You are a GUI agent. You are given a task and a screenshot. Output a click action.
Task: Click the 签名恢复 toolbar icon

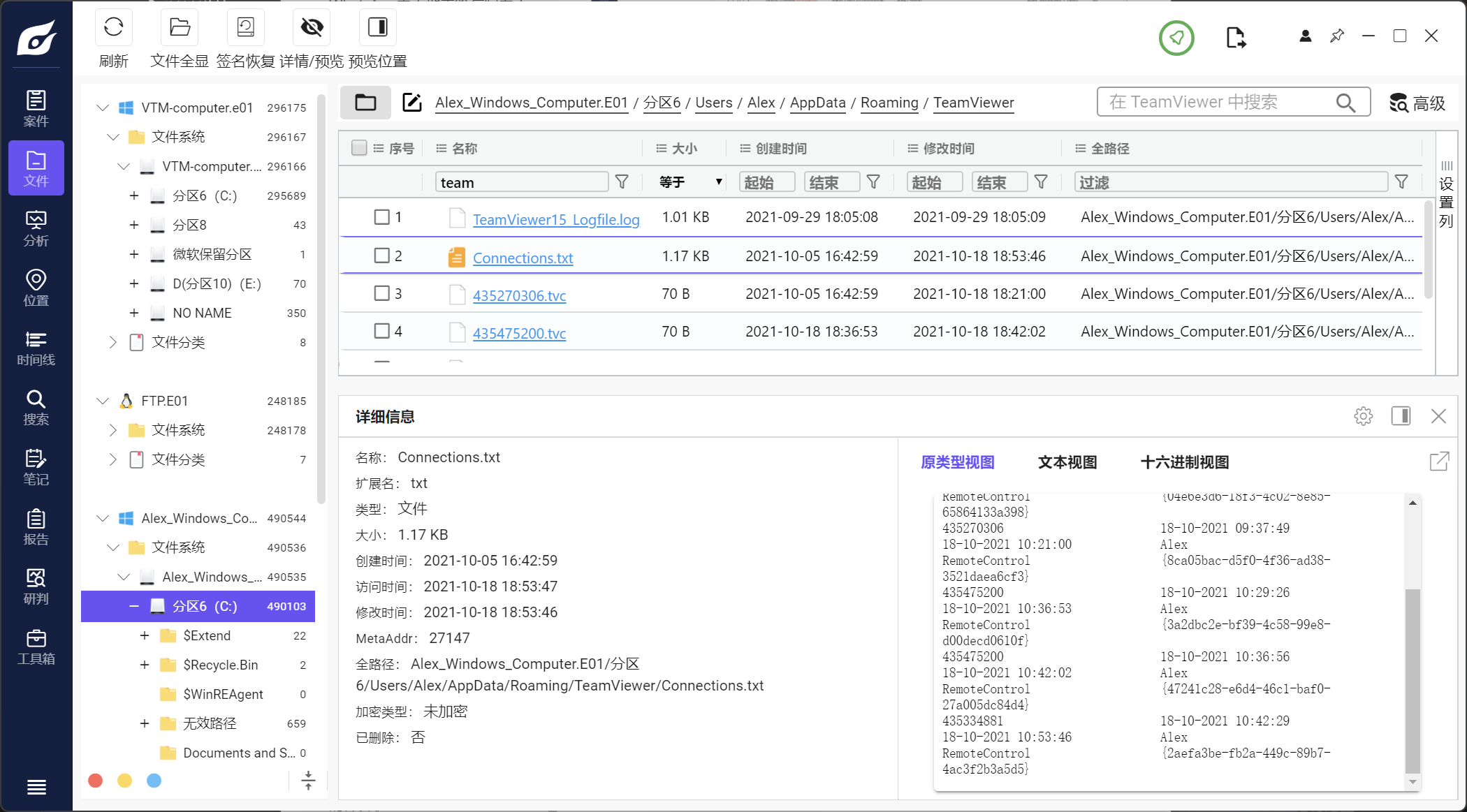(245, 28)
